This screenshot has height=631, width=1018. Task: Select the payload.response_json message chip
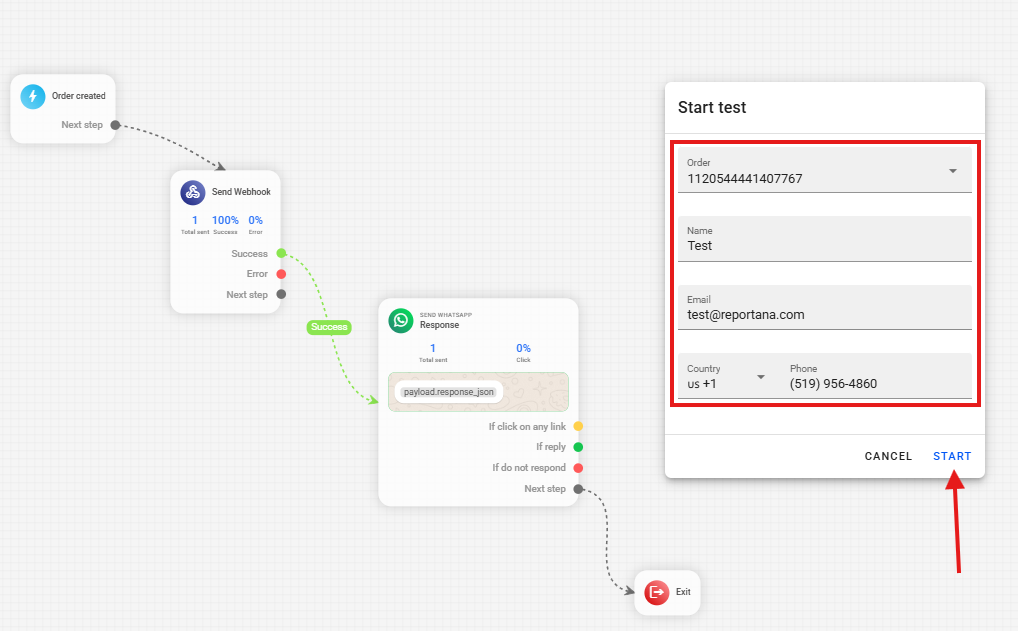(449, 392)
